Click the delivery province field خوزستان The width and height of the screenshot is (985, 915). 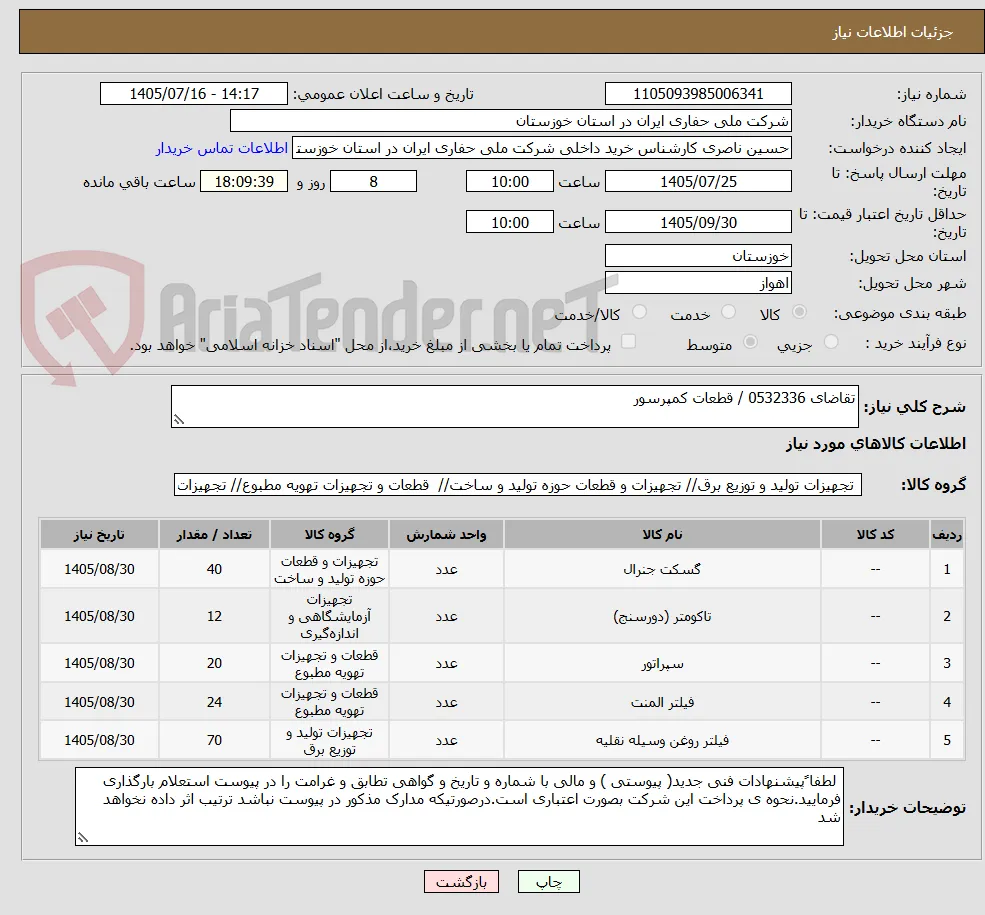click(698, 256)
